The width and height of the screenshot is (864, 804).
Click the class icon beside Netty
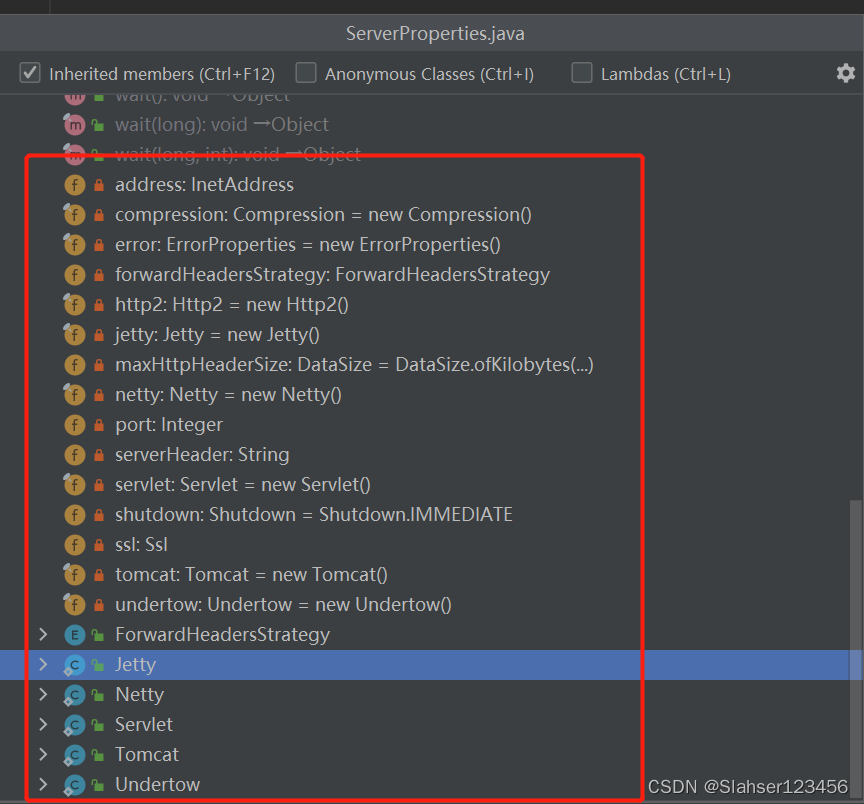76,694
